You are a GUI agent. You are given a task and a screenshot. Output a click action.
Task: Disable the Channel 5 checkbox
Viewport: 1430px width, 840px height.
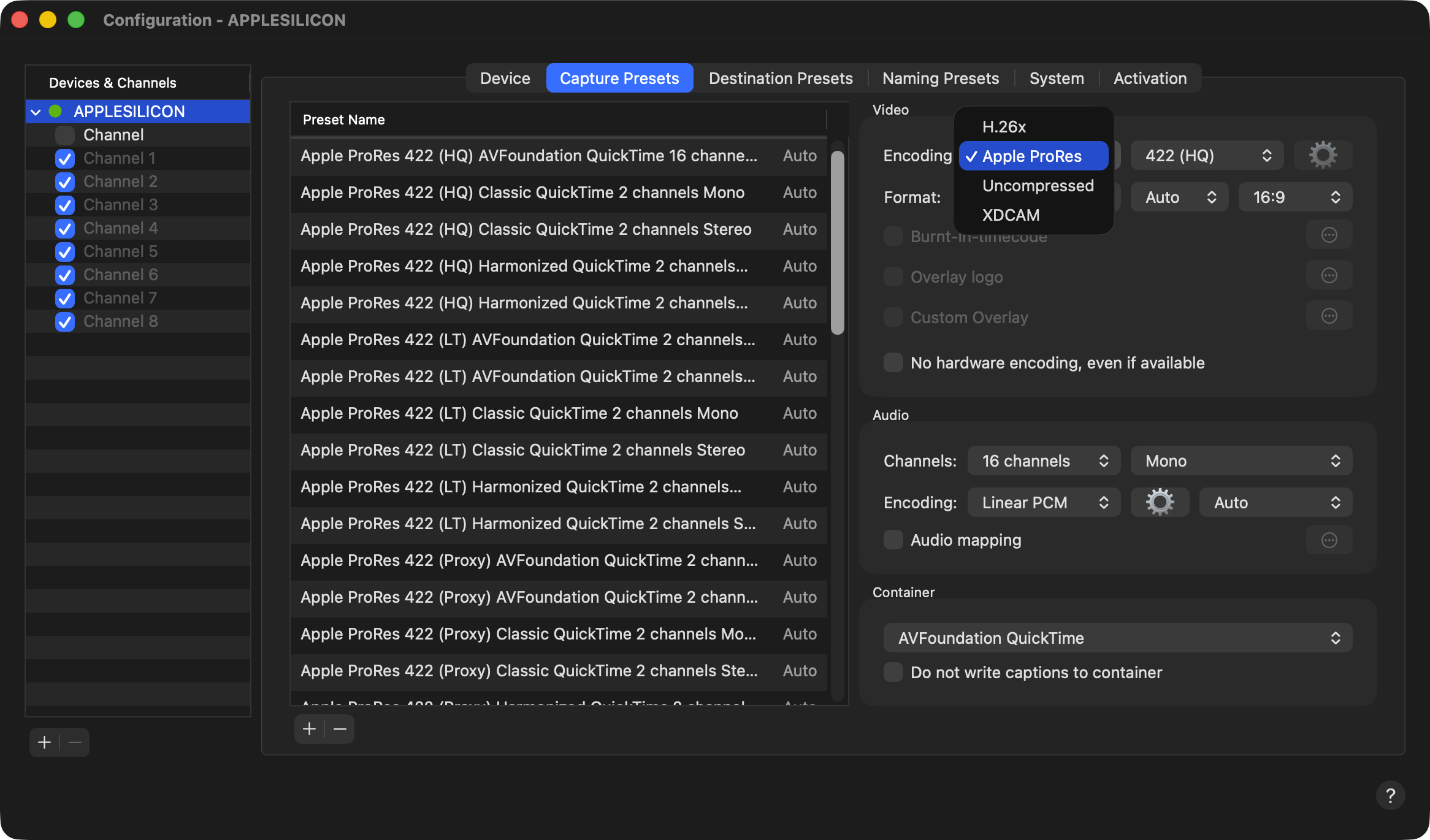pyautogui.click(x=65, y=252)
